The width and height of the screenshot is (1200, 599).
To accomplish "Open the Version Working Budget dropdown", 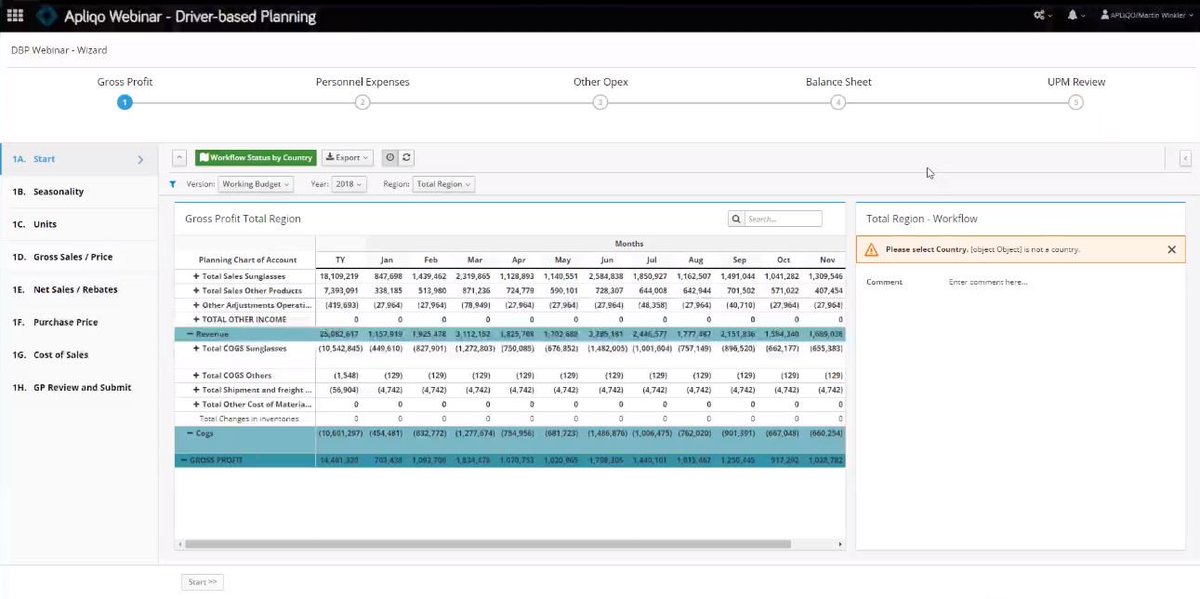I will click(256, 184).
